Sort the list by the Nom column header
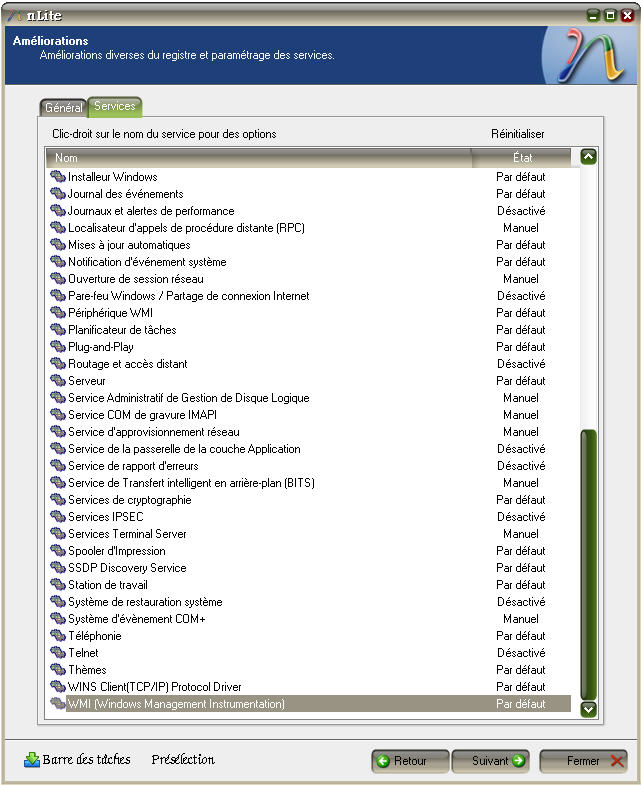Image resolution: width=641 pixels, height=785 pixels. pyautogui.click(x=258, y=158)
